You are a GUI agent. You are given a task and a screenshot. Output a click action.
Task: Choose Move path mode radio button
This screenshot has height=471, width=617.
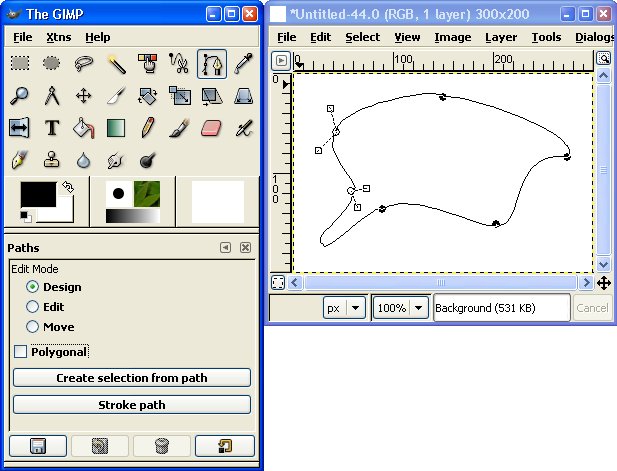click(32, 327)
